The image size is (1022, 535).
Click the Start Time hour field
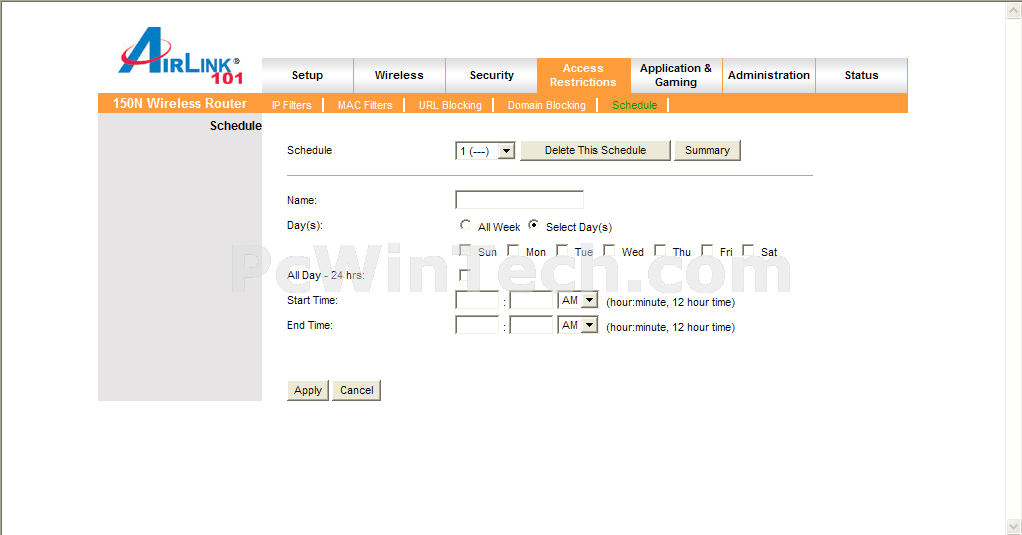(477, 300)
